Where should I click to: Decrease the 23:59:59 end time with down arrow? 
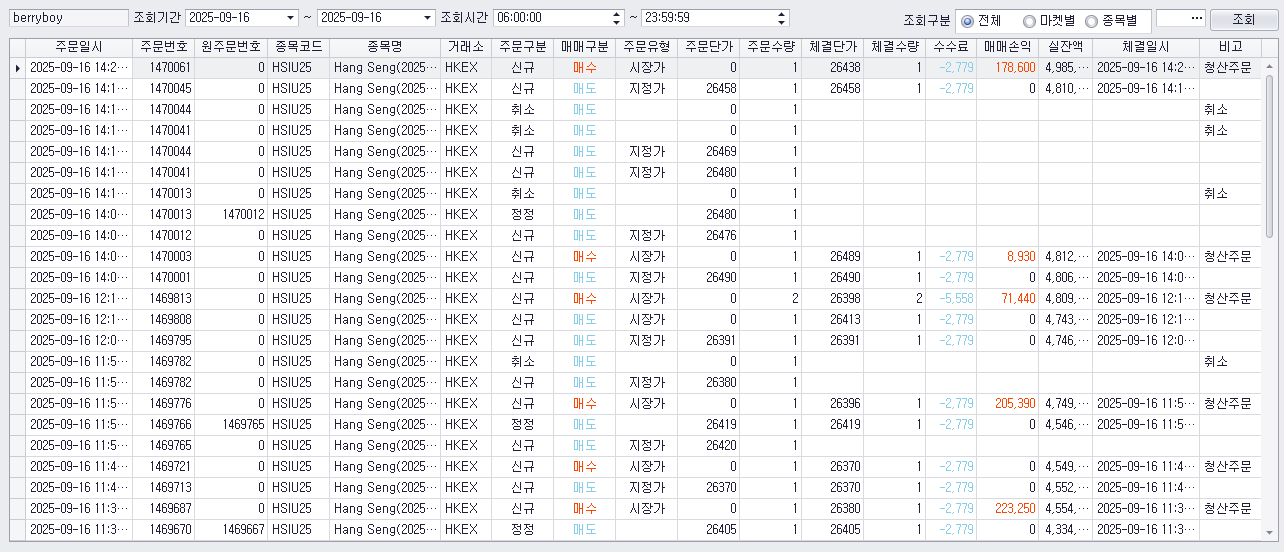coord(781,22)
